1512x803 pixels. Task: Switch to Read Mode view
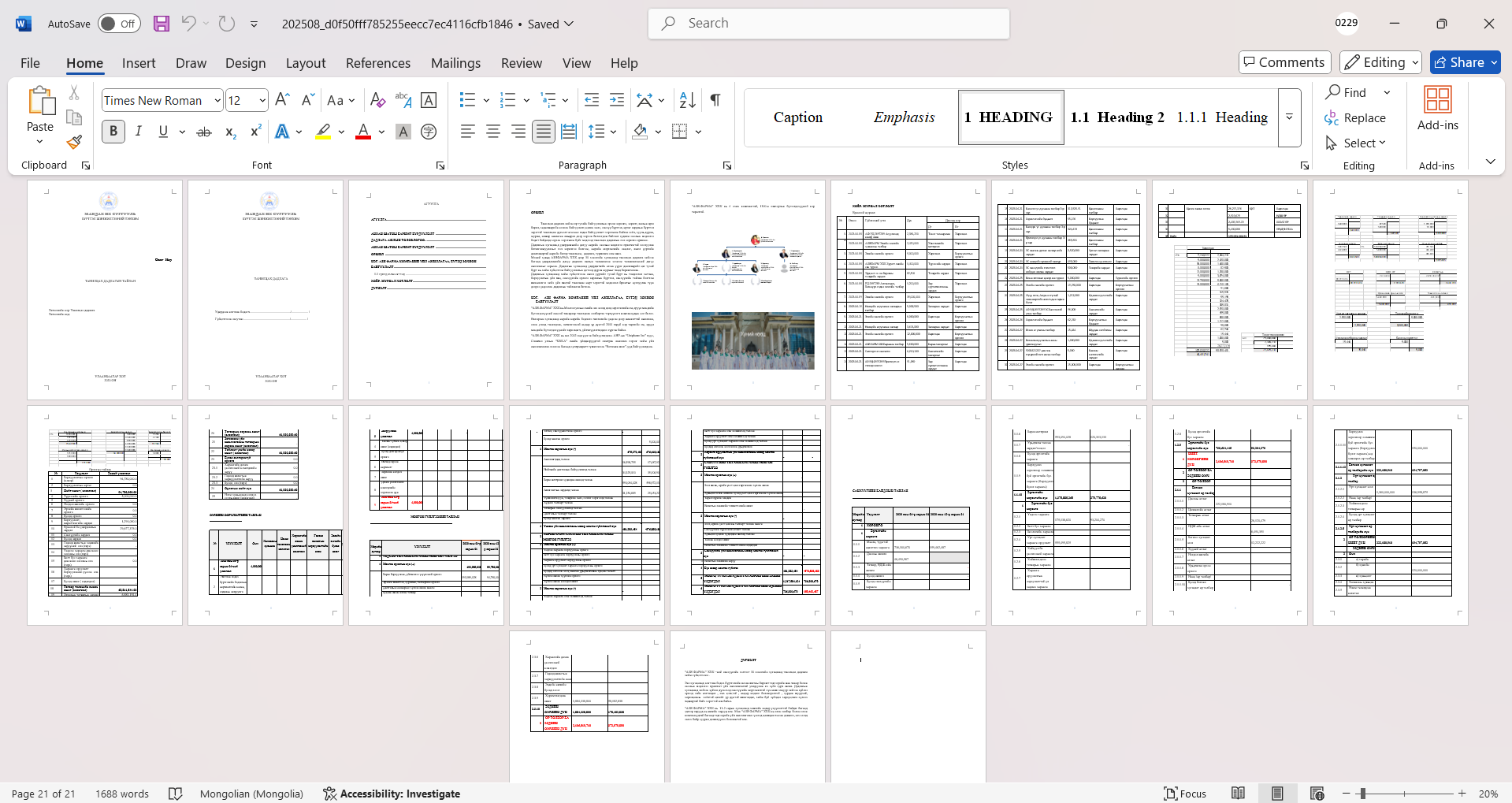click(x=1238, y=794)
